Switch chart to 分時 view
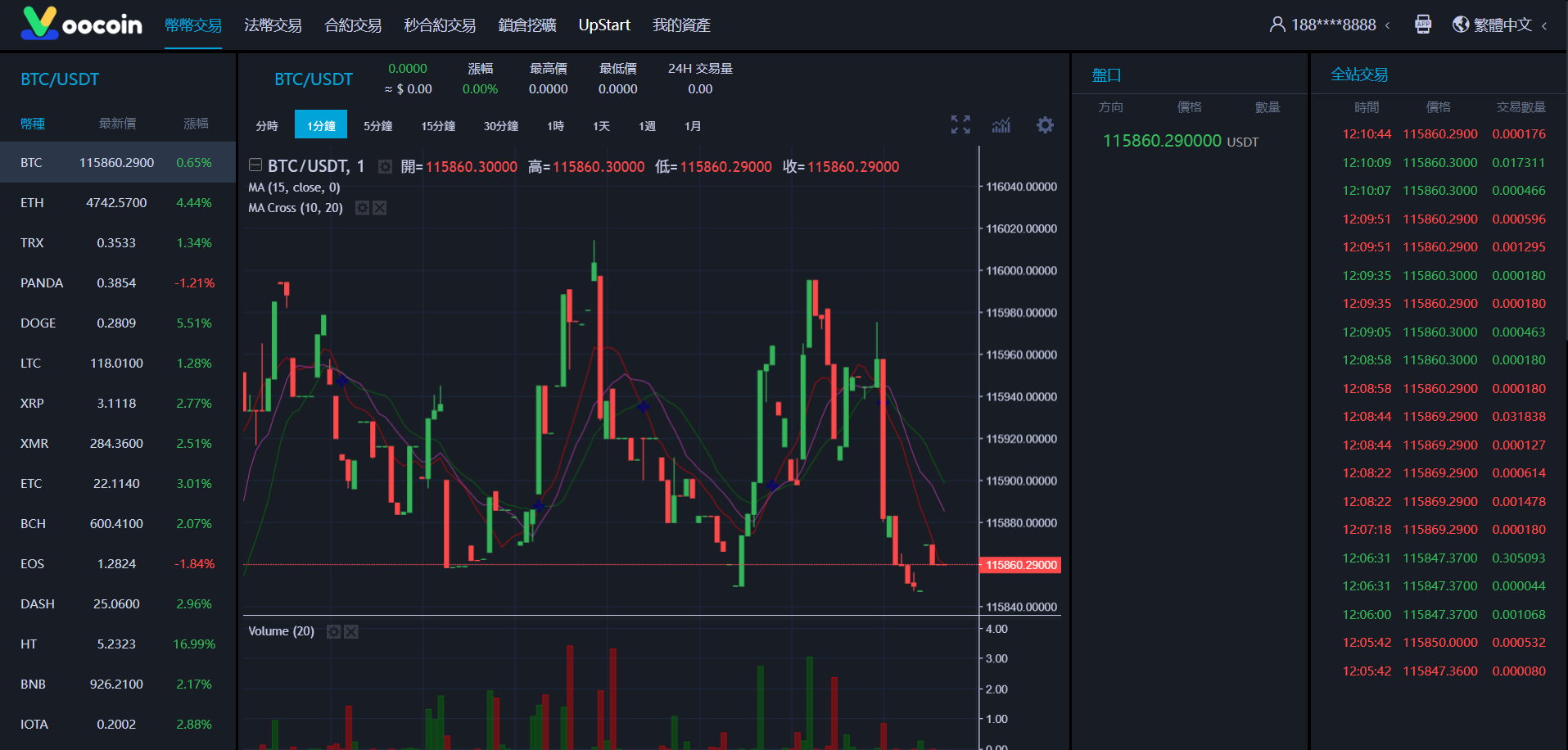This screenshot has height=750, width=1568. (267, 126)
